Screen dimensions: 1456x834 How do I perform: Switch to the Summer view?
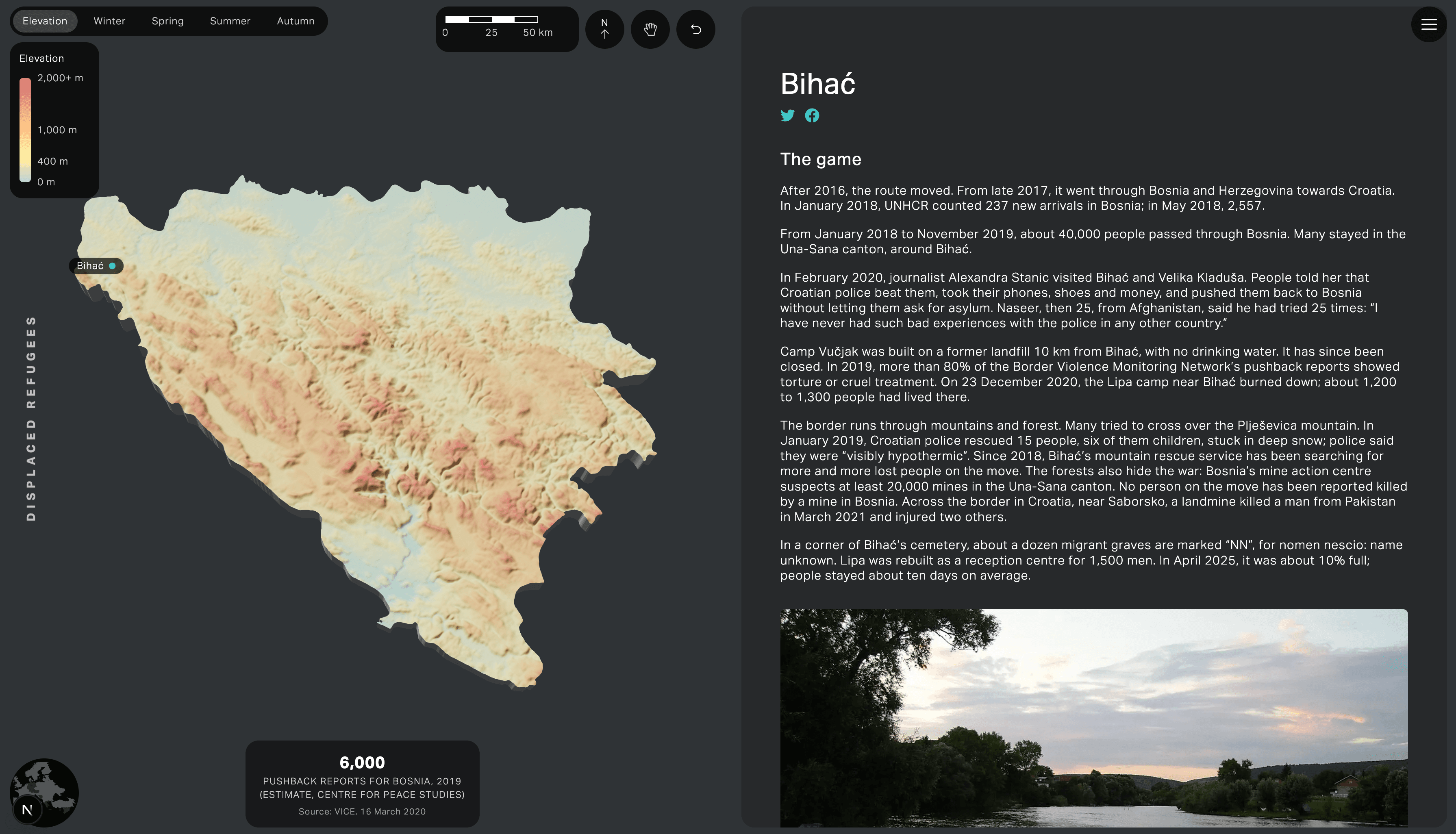pos(230,21)
